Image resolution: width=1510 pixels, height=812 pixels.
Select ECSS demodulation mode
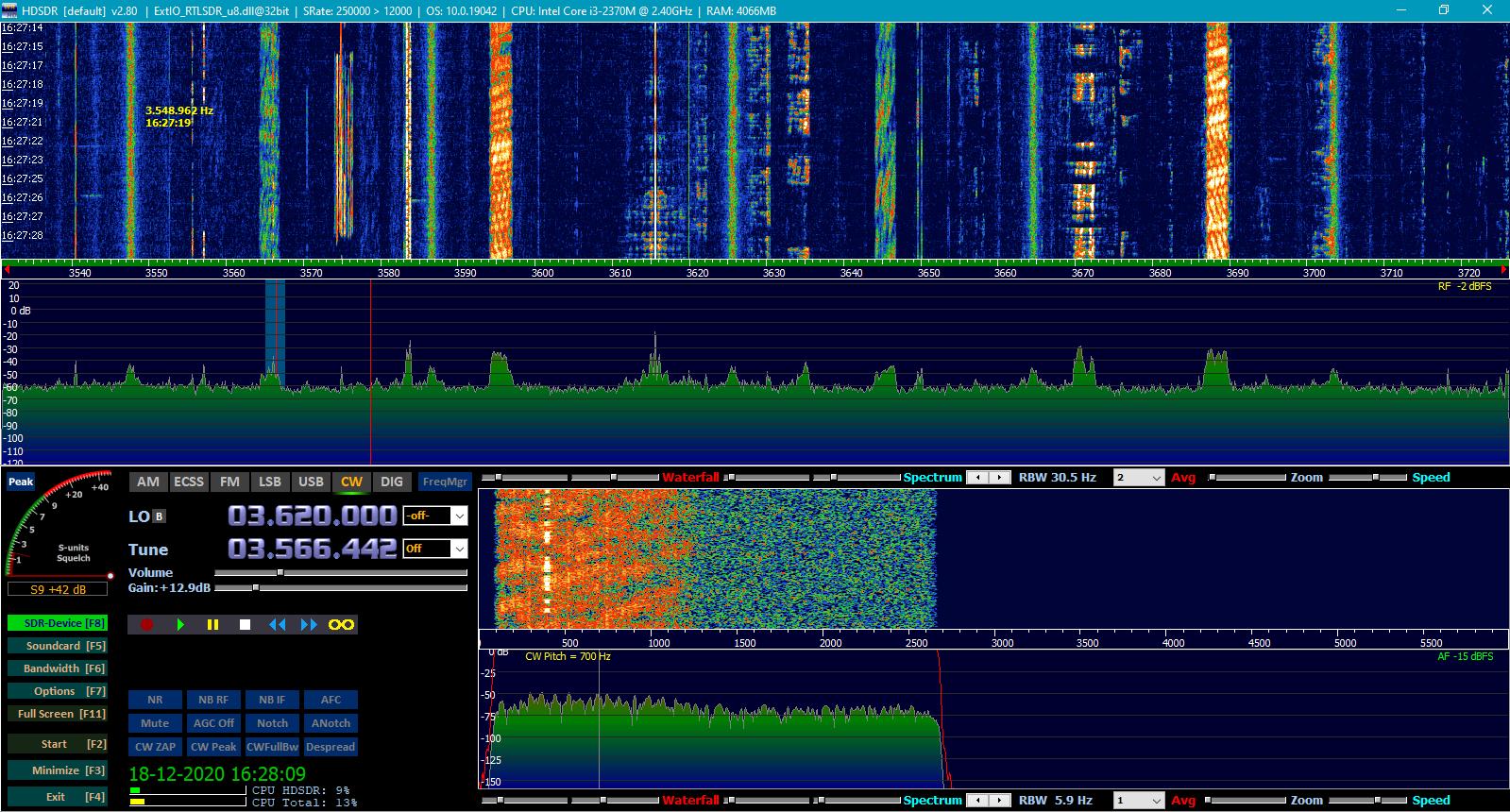[189, 482]
